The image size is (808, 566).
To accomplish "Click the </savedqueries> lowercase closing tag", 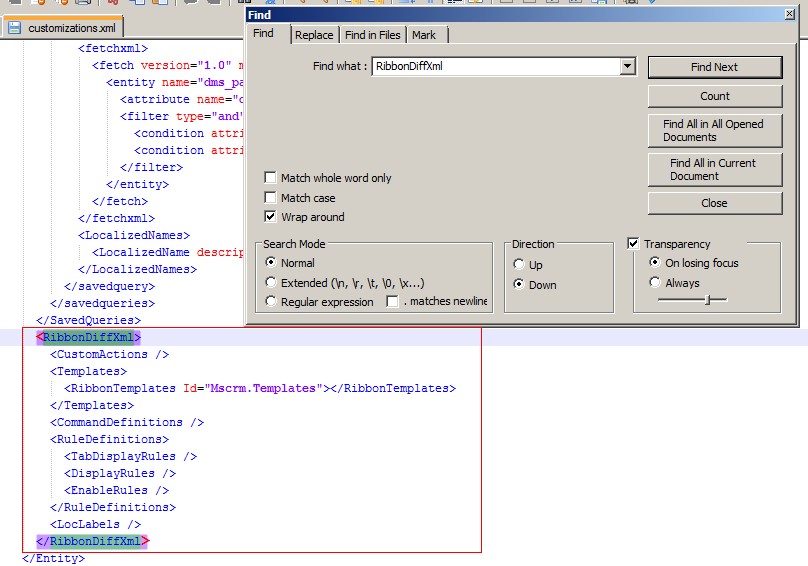I will point(102,303).
